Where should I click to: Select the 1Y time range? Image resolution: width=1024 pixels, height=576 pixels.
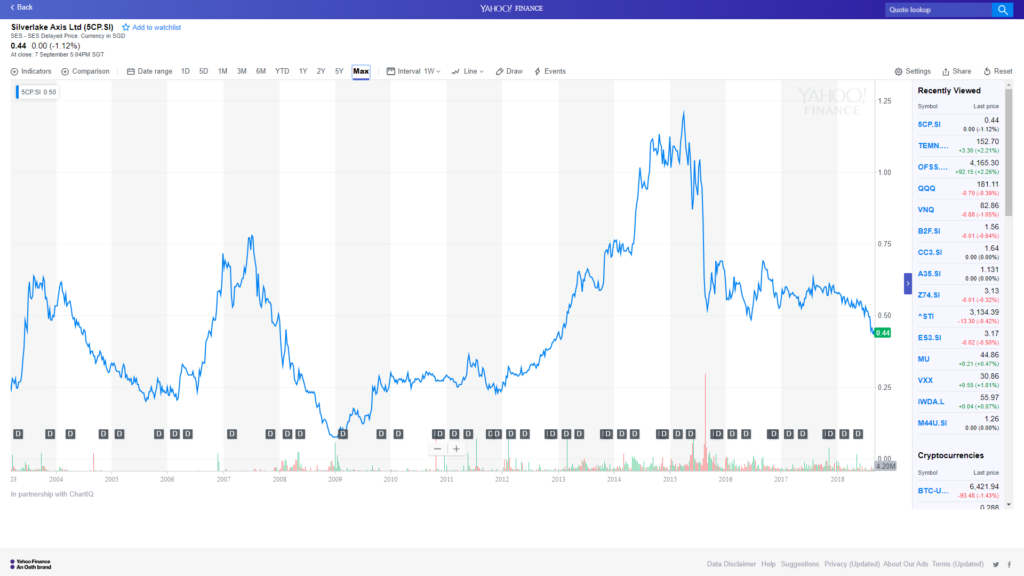(x=303, y=71)
